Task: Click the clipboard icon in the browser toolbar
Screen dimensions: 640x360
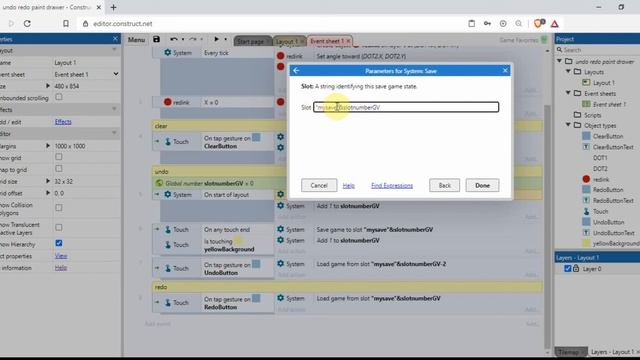Action: [471, 24]
